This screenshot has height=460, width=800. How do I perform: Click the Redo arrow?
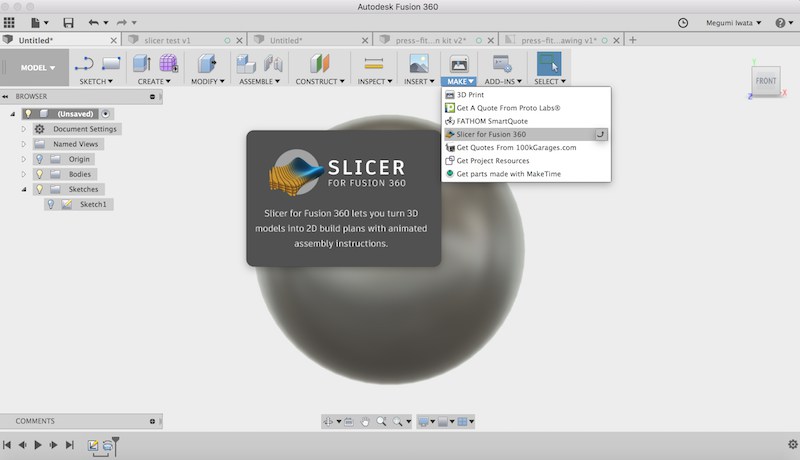[x=122, y=22]
